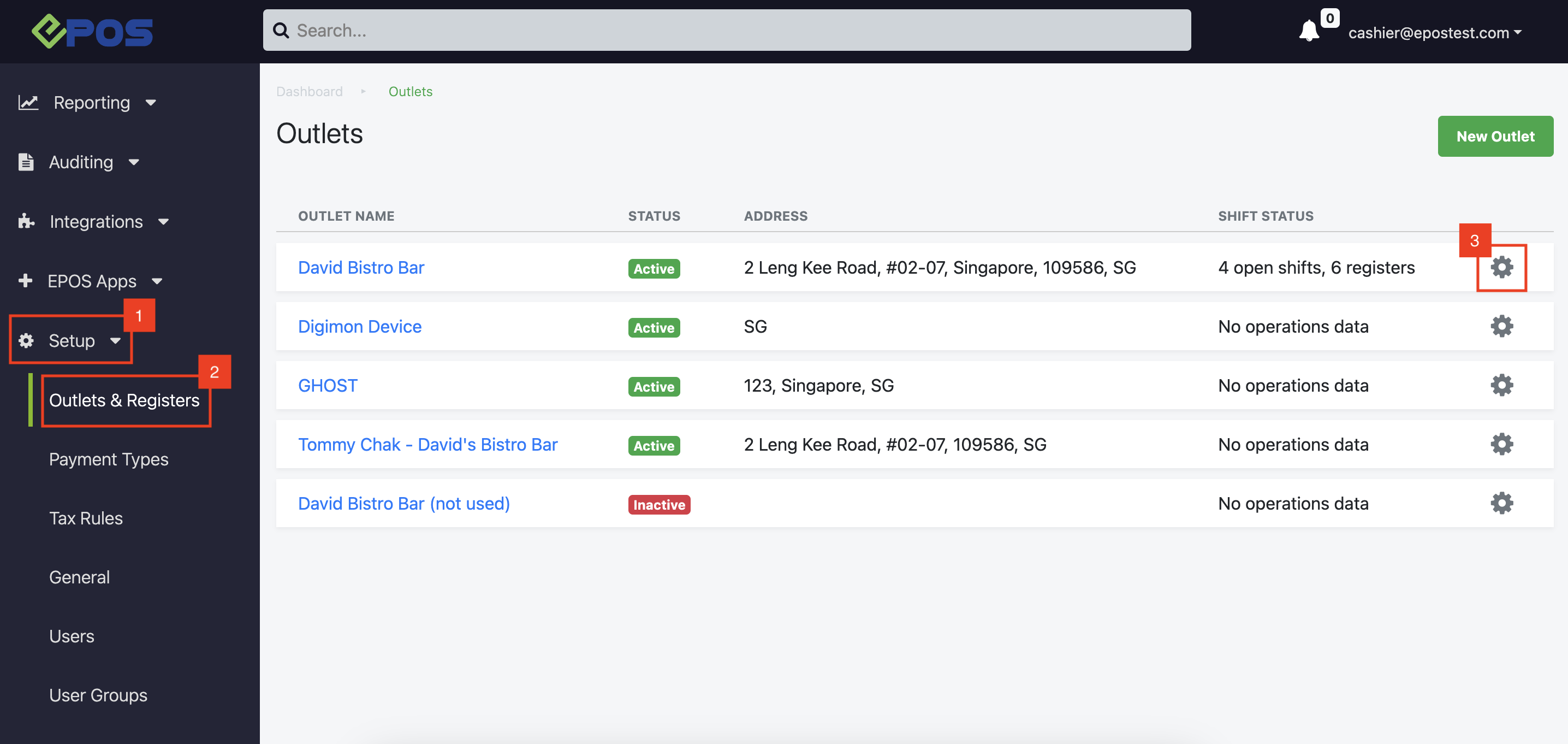This screenshot has height=744, width=1568.
Task: Open gear for David Bistro Bar (not used)
Action: coord(1501,504)
